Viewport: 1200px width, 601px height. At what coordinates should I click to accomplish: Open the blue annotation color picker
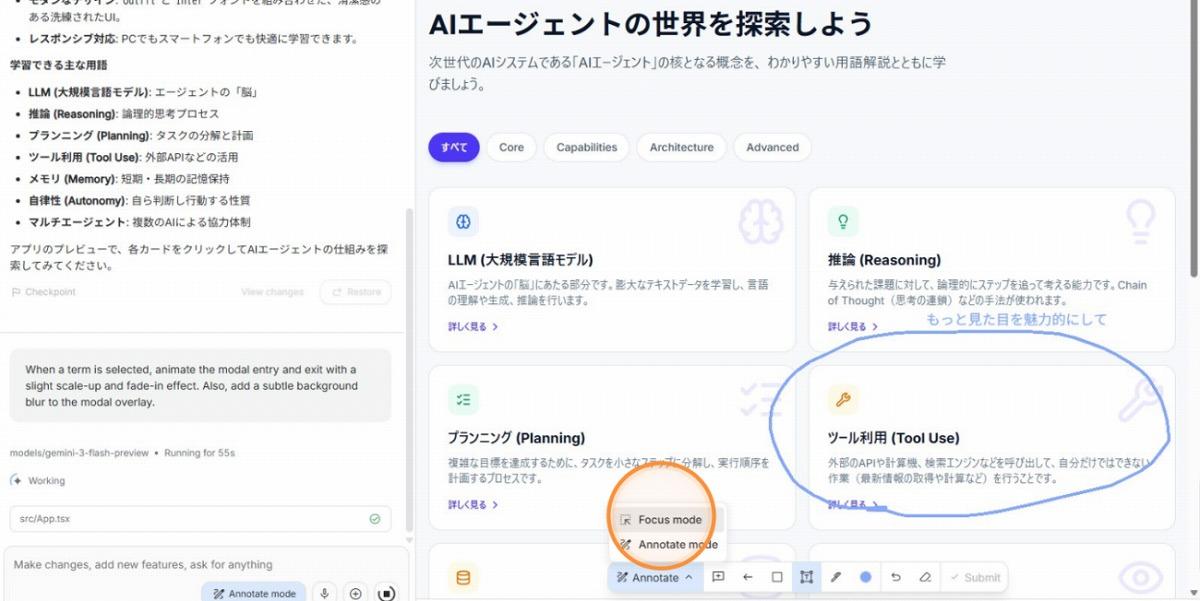click(x=866, y=577)
